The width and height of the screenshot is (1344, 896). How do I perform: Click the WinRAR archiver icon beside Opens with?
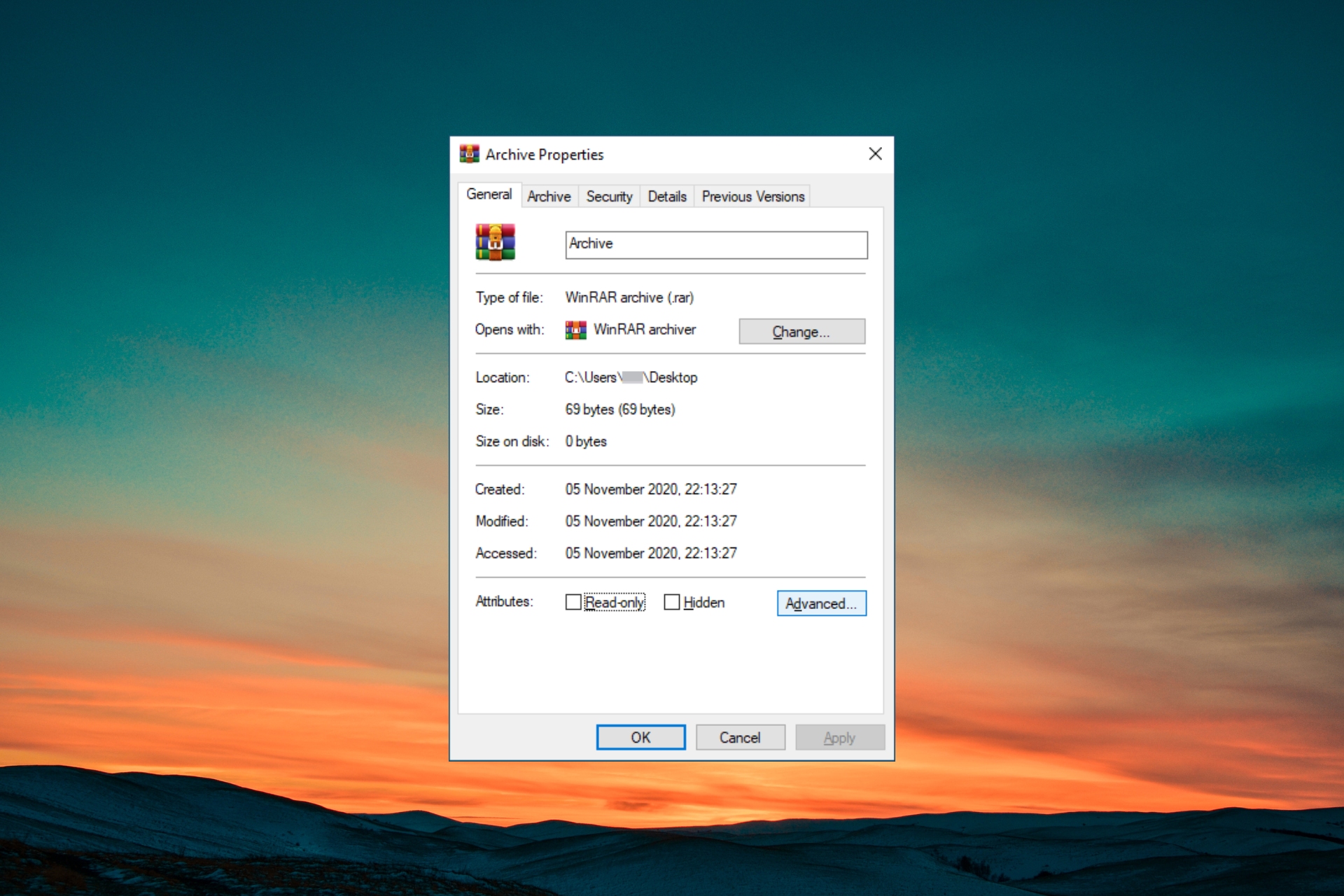pyautogui.click(x=575, y=330)
